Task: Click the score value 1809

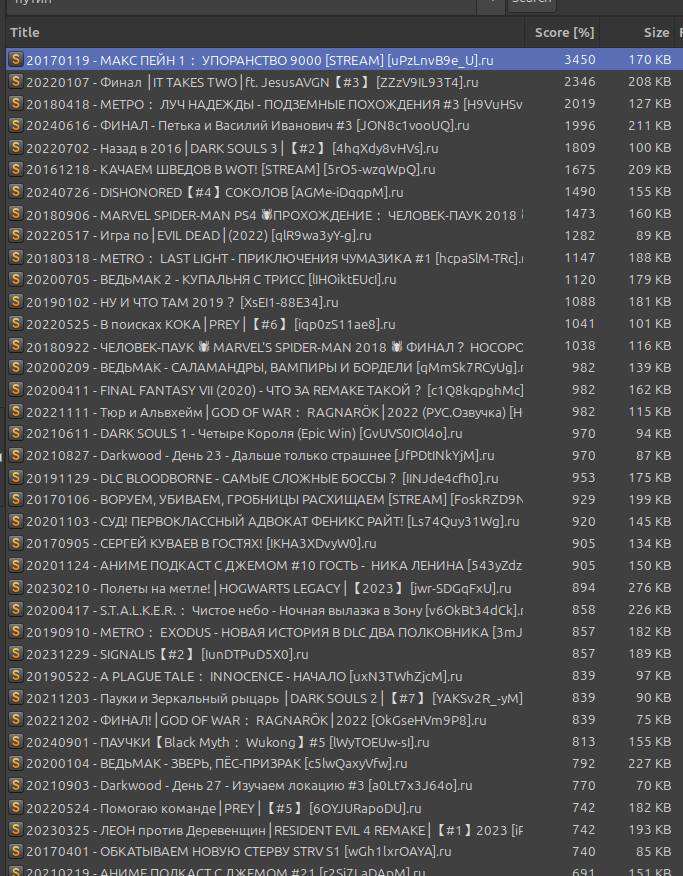Action: [580, 147]
